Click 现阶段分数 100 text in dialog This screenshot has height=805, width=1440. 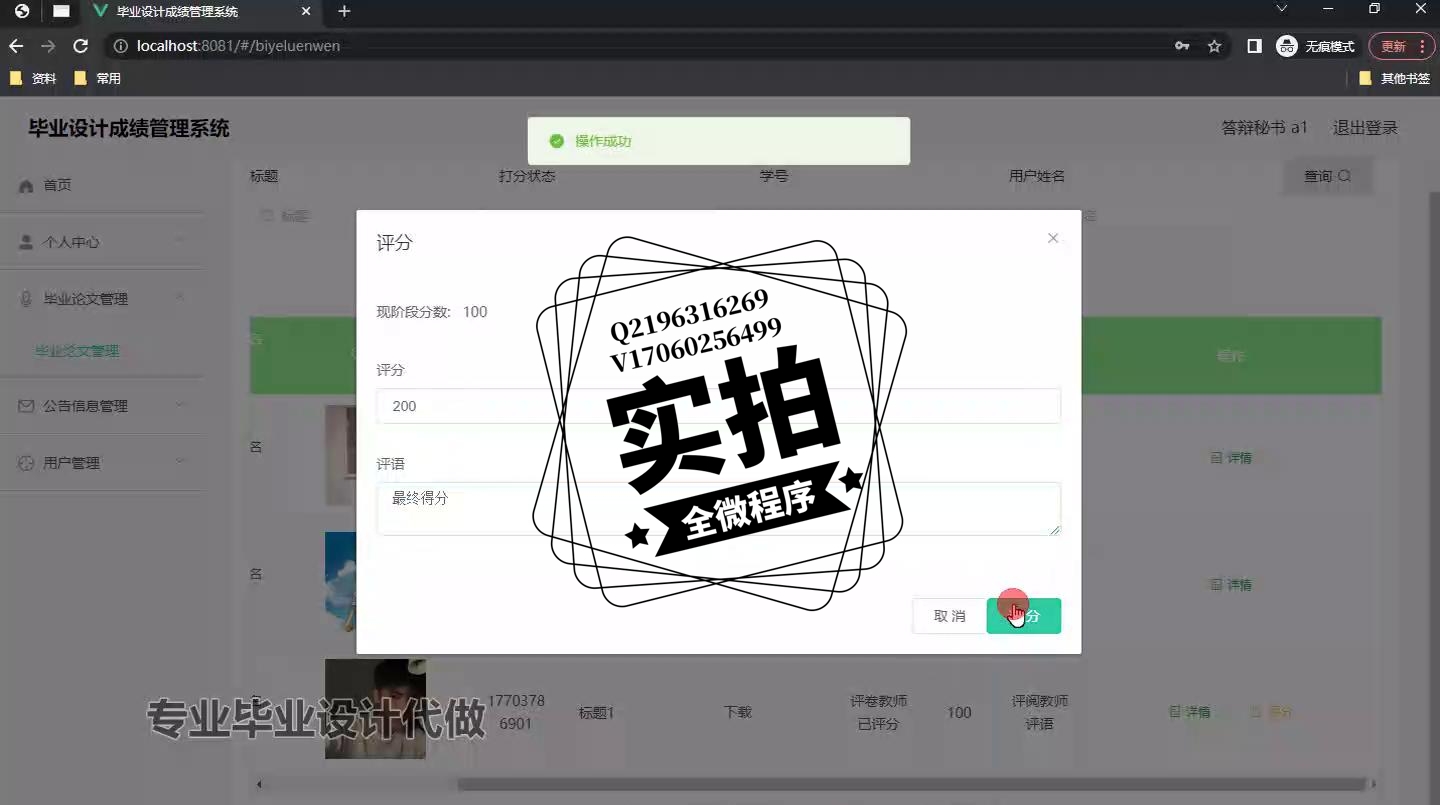point(432,312)
